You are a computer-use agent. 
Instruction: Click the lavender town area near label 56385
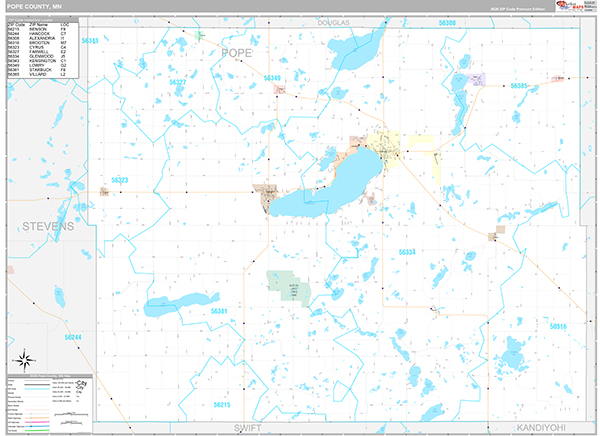(476, 79)
